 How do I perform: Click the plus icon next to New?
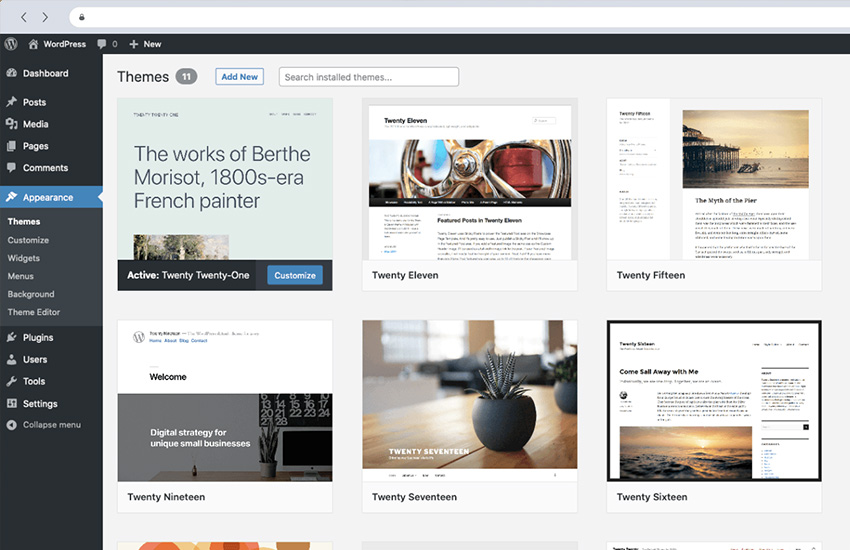[x=133, y=44]
